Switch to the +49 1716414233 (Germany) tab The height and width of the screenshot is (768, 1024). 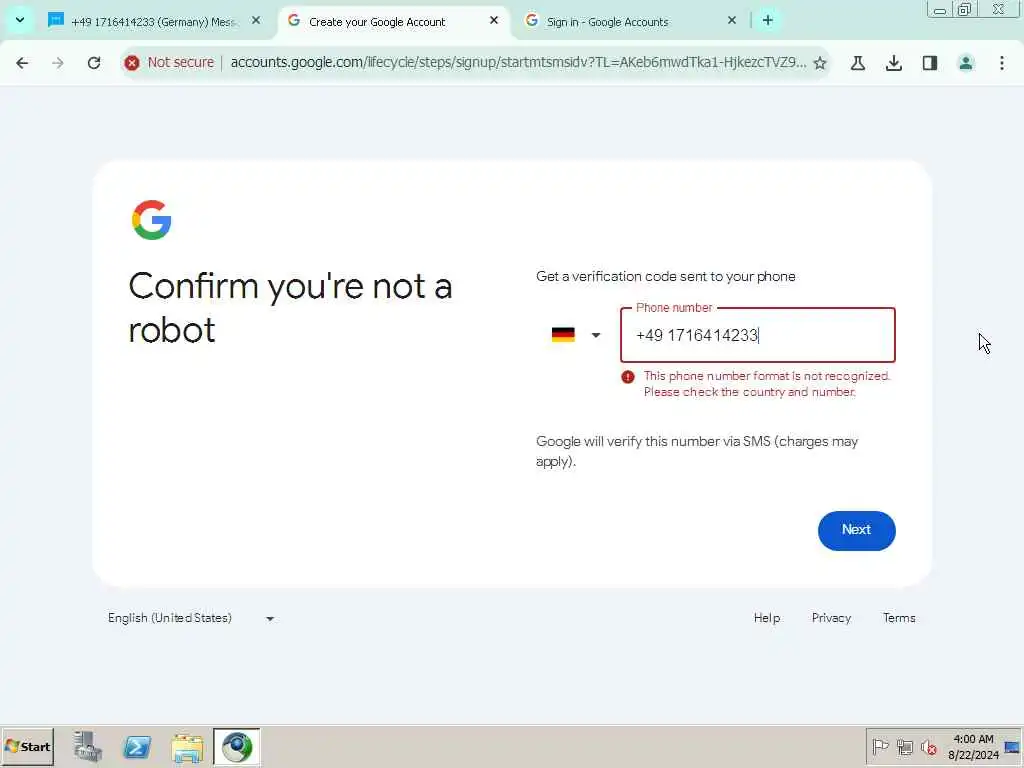click(155, 22)
